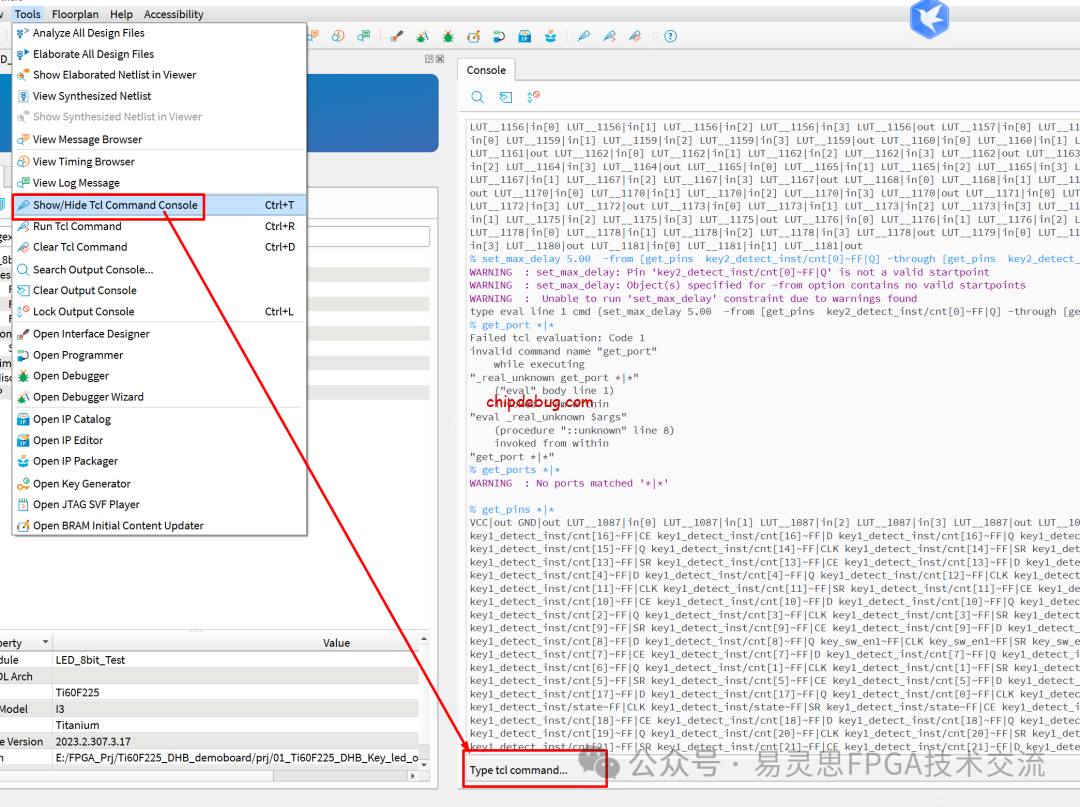Choose Run Tcl Command from Tools menu
The image size is (1080, 807).
pos(77,226)
